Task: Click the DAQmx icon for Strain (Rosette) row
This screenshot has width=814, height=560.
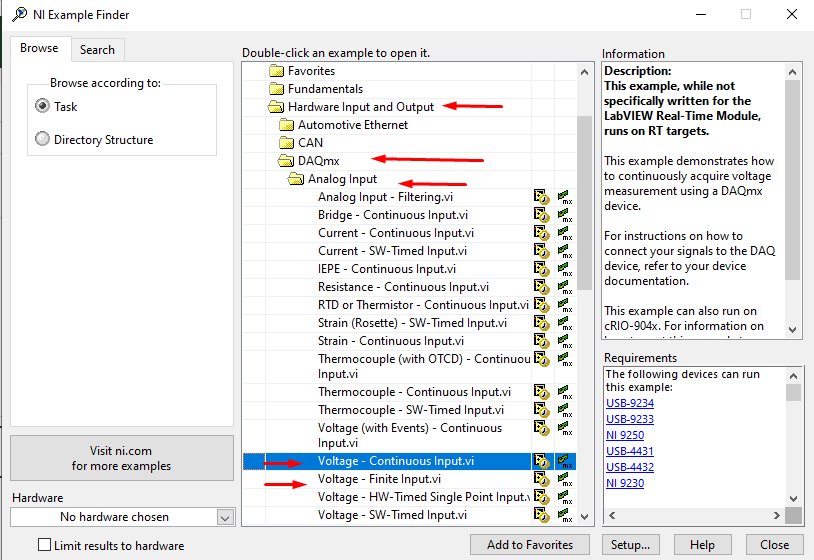Action: pos(565,323)
